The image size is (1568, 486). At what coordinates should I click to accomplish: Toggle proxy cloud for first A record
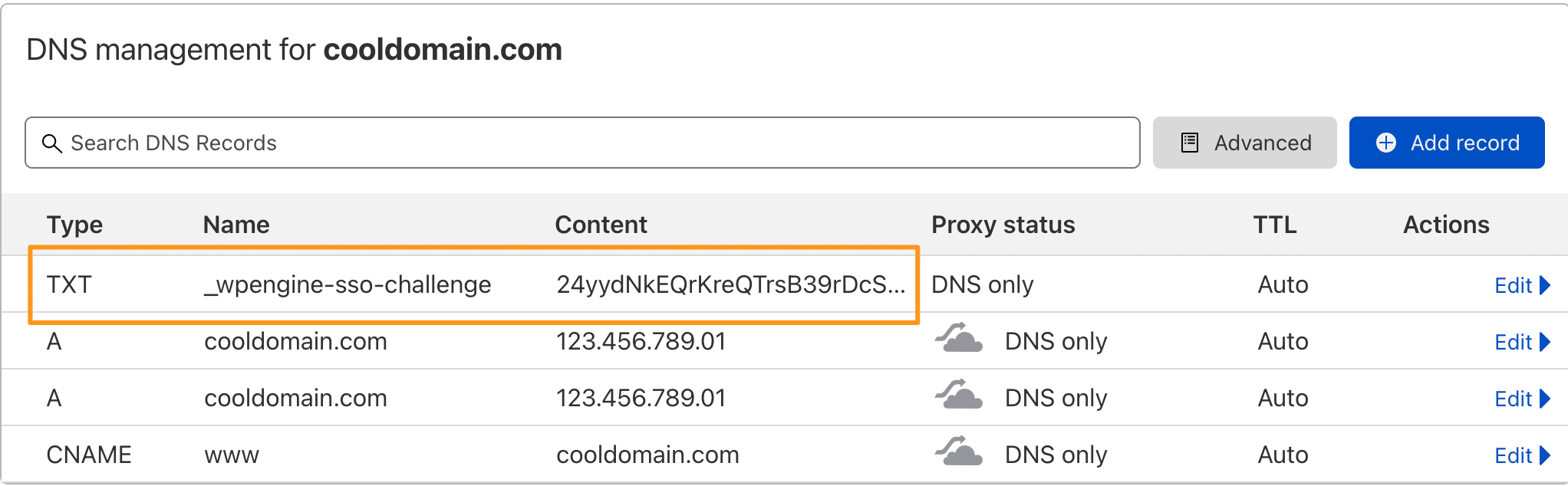tap(959, 339)
